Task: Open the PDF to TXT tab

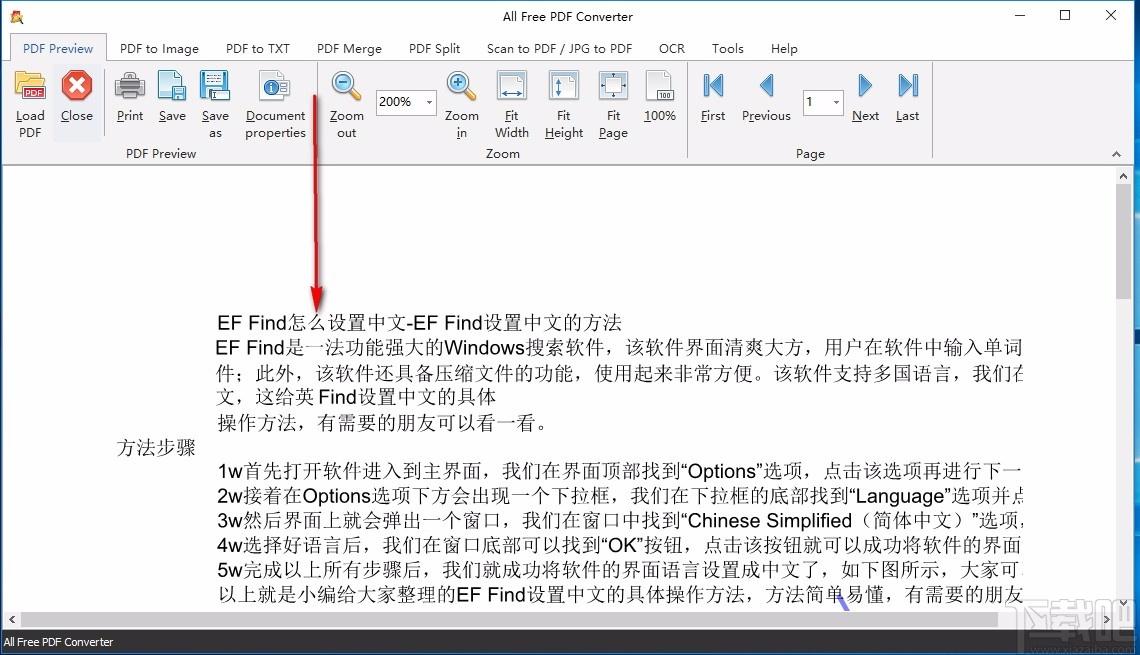Action: 257,49
